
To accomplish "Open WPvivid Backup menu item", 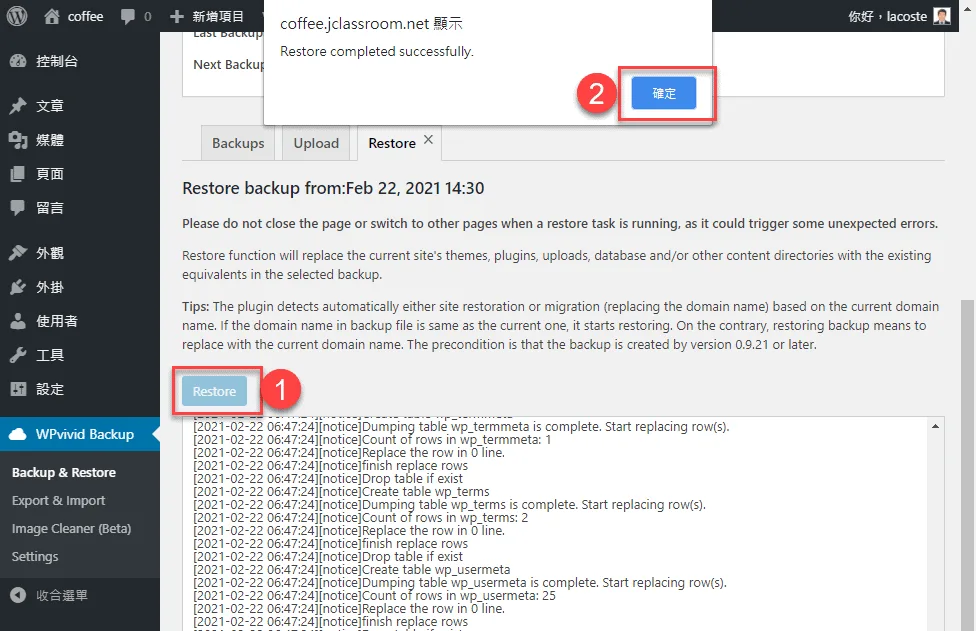I will [x=80, y=434].
